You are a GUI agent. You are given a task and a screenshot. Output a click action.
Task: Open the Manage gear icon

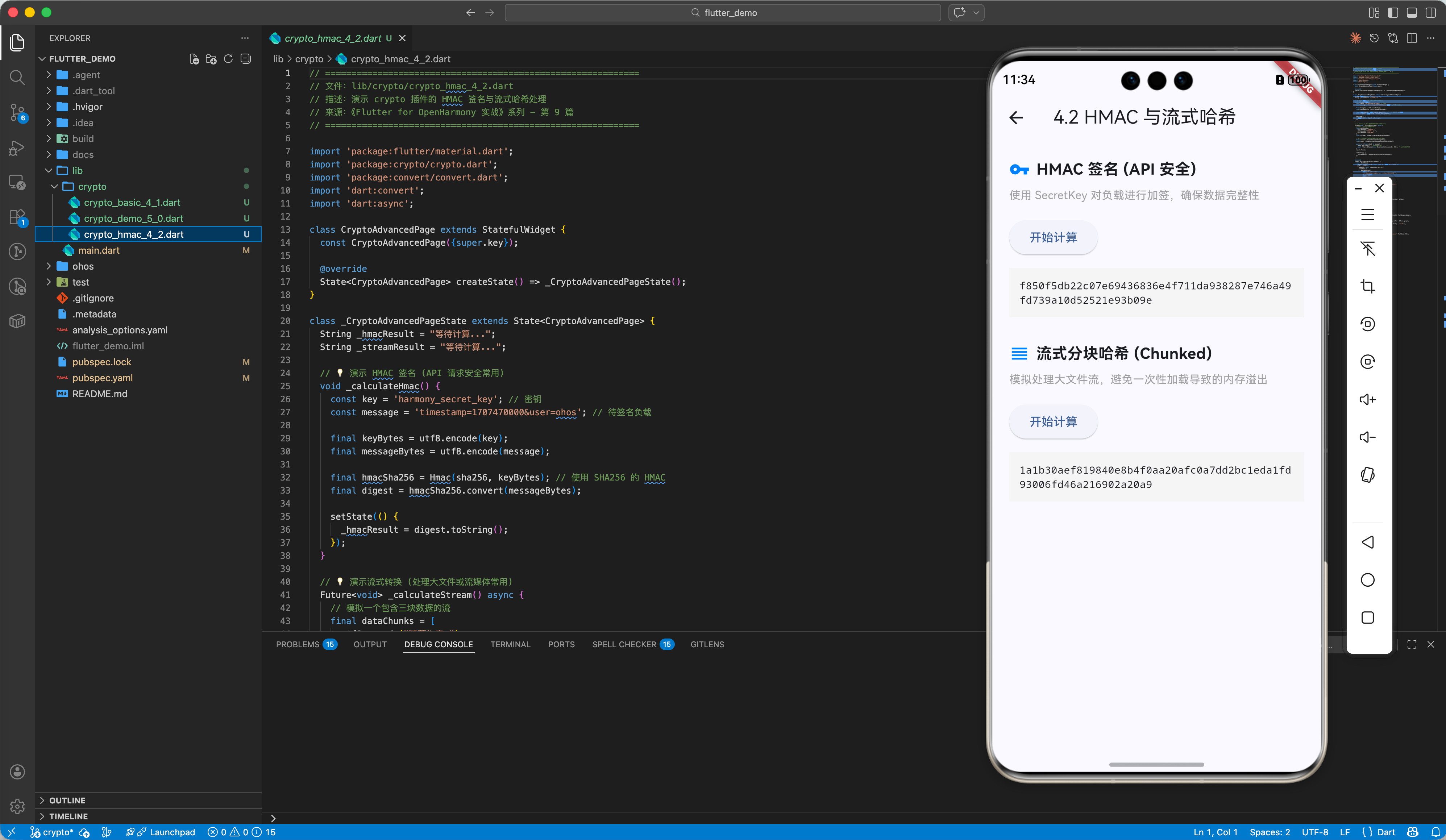[17, 806]
